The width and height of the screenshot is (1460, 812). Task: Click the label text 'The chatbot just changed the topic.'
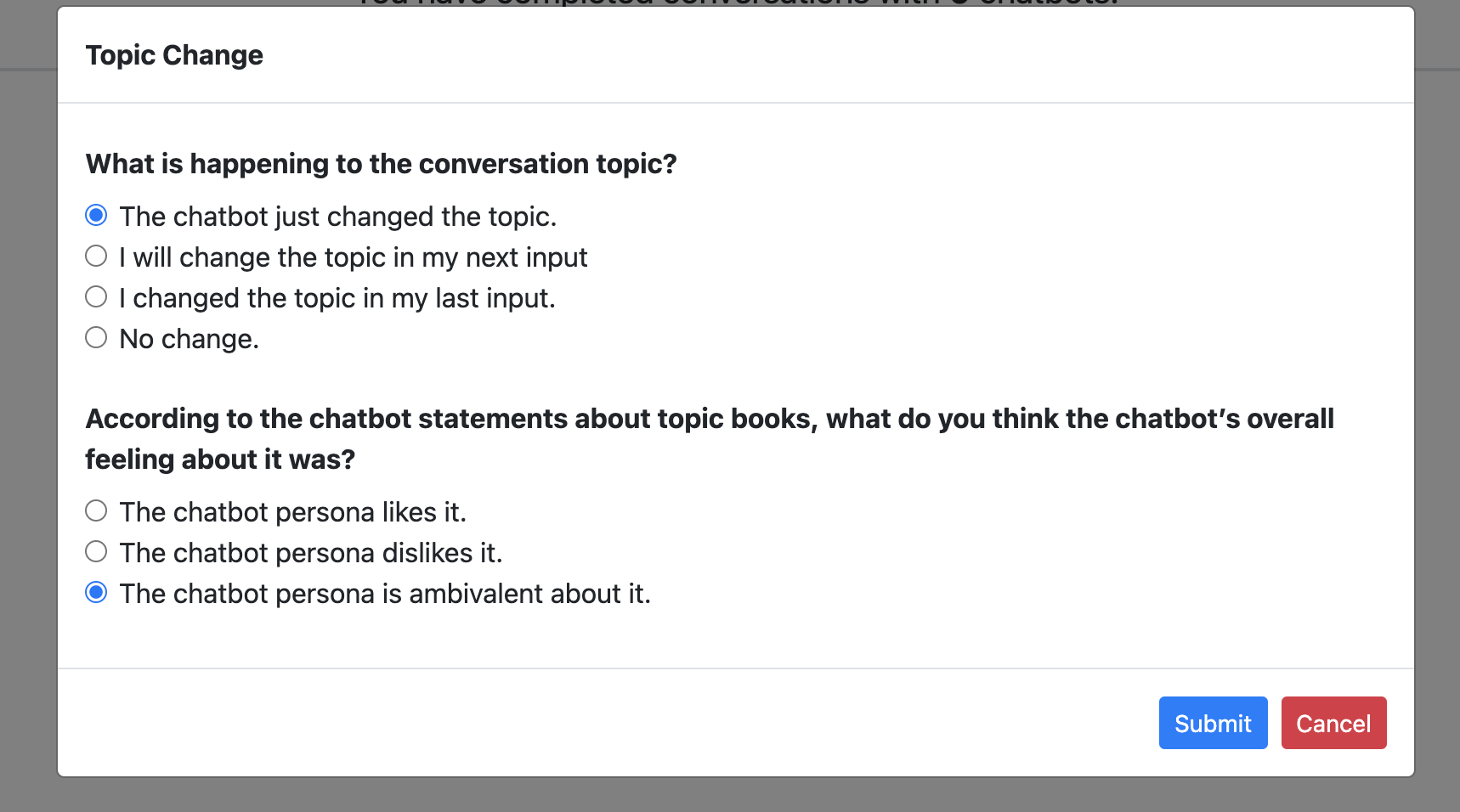click(x=338, y=217)
